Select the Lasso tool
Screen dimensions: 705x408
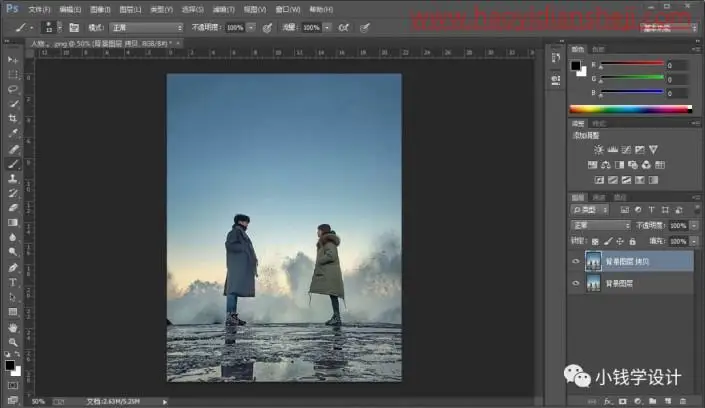pos(13,89)
